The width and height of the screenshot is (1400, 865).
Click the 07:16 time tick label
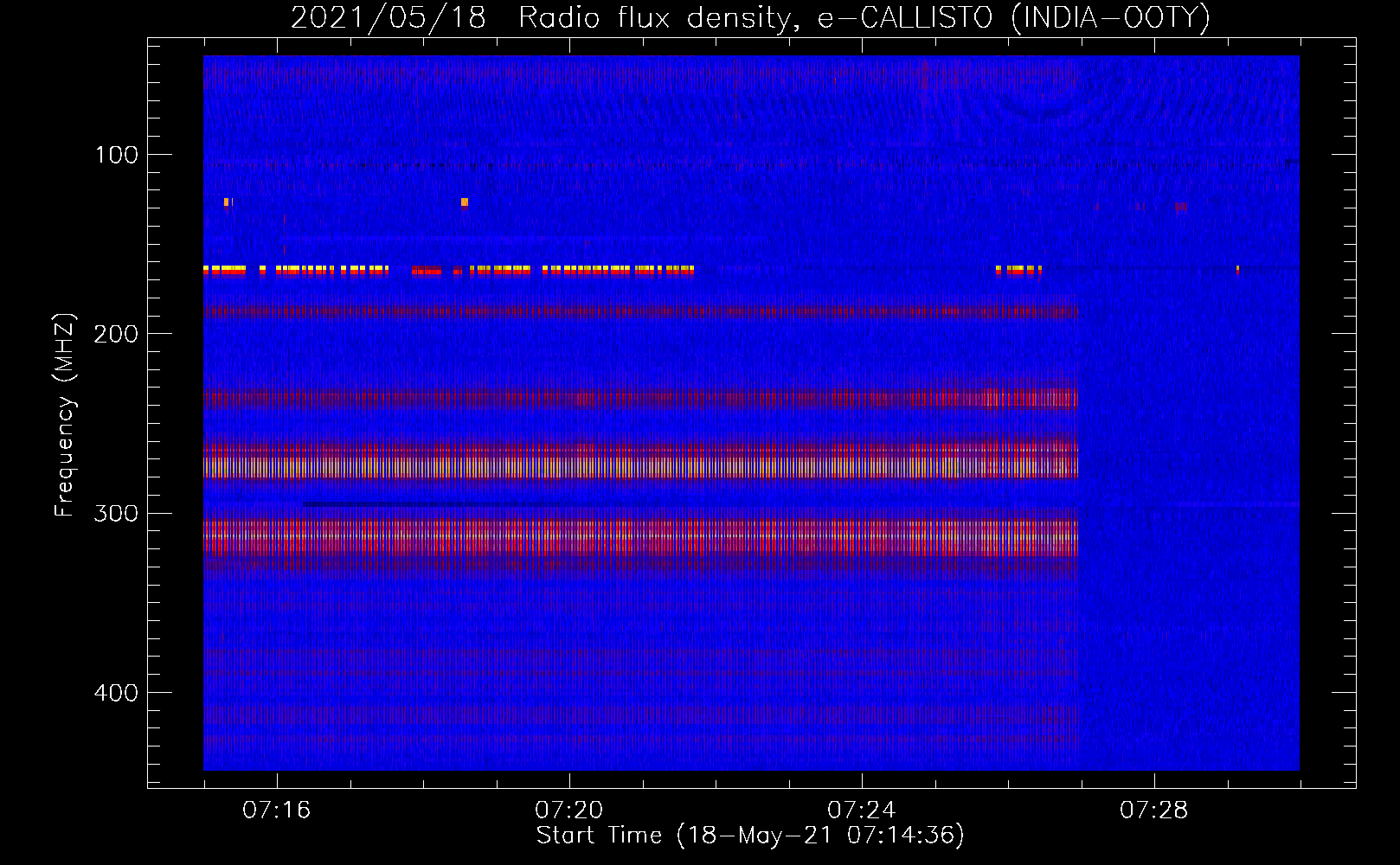tap(276, 811)
